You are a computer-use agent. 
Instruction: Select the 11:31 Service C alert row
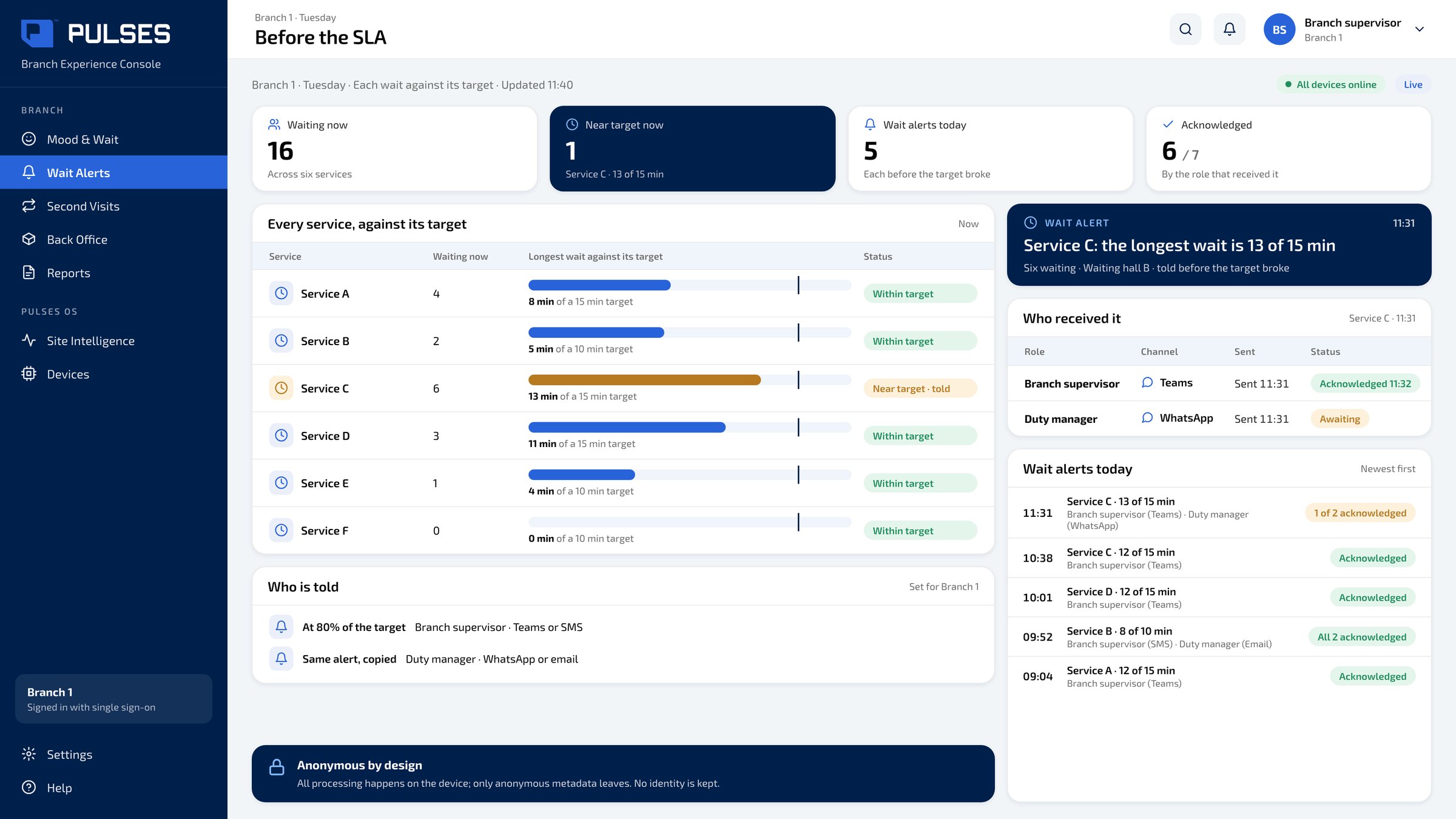tap(1219, 513)
